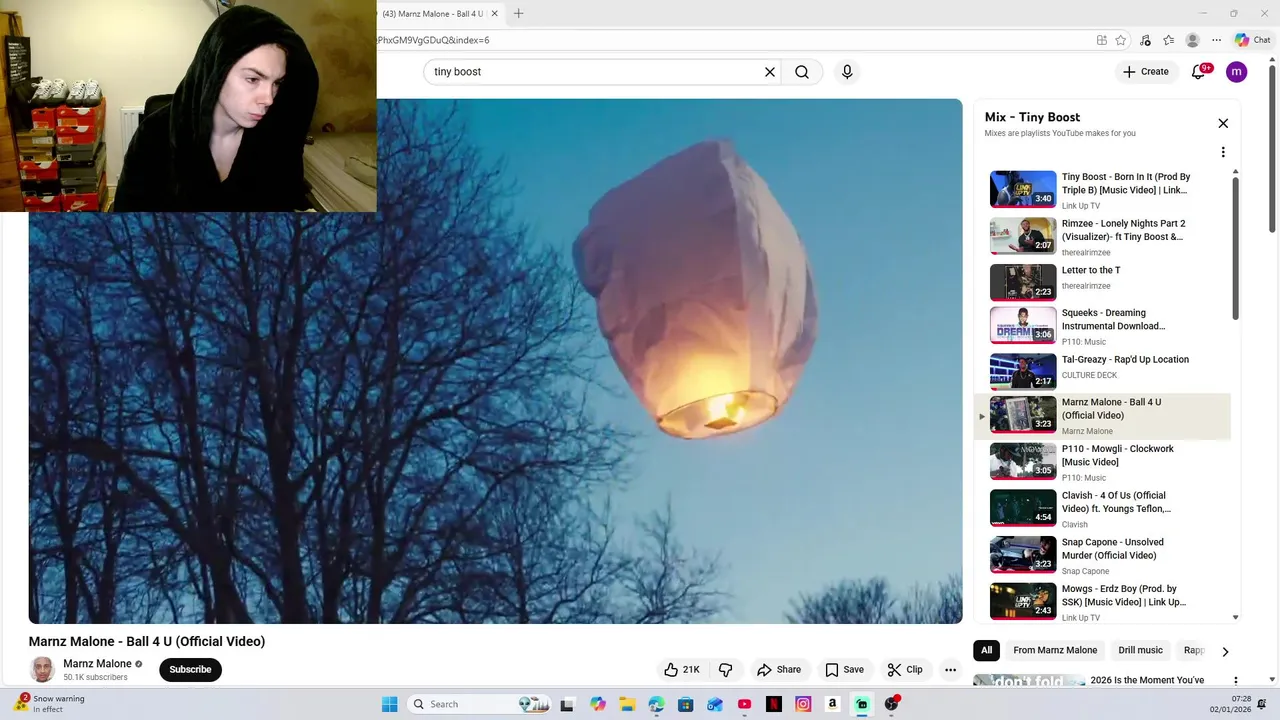
Task: Open Marnz Malone channel name link
Action: pos(98,663)
